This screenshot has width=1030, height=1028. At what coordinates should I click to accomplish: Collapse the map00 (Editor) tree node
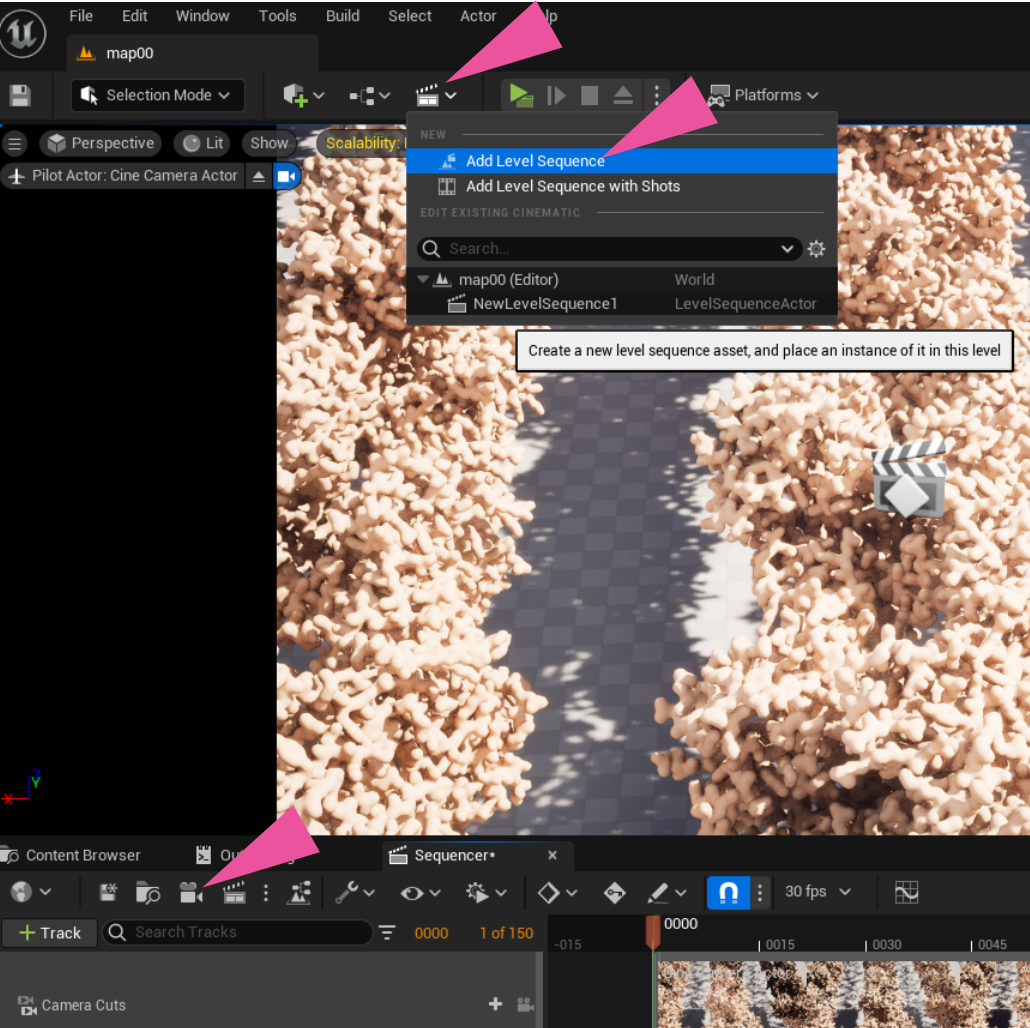pyautogui.click(x=423, y=280)
